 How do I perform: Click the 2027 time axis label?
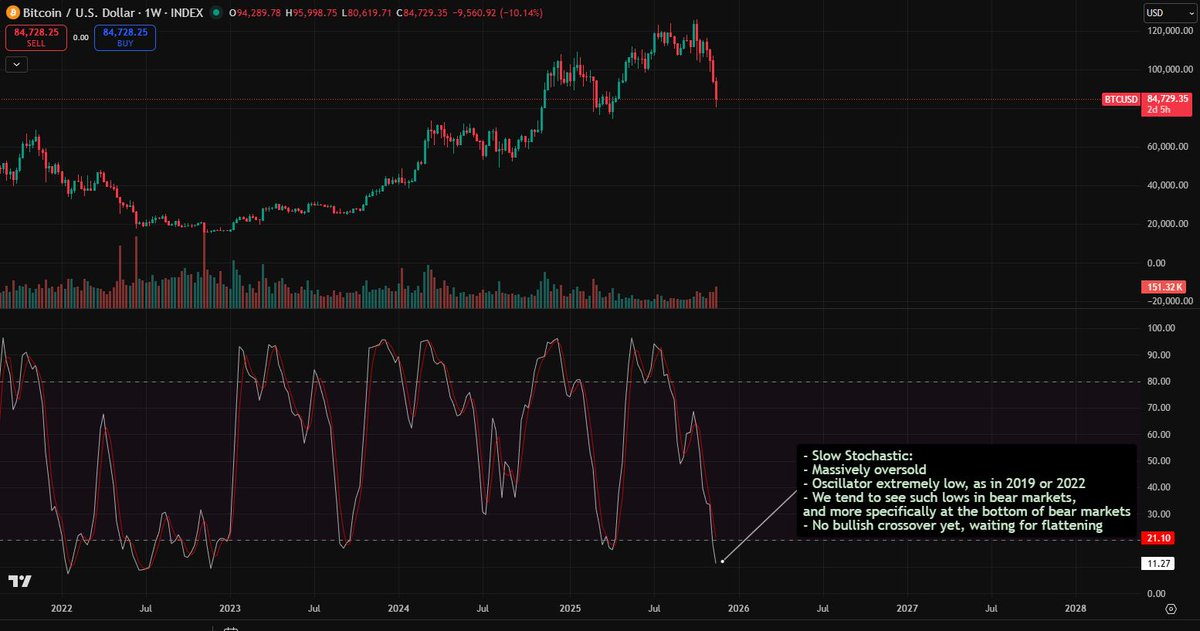click(x=907, y=607)
